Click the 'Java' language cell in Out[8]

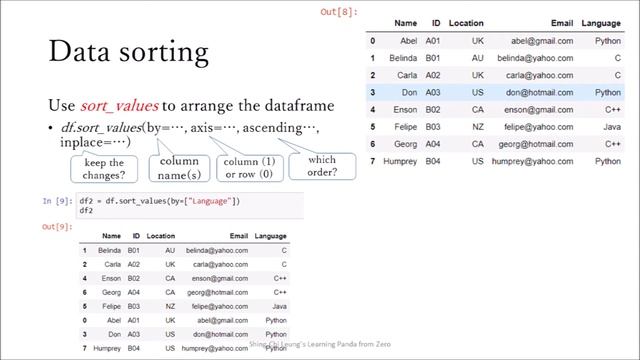click(x=612, y=127)
